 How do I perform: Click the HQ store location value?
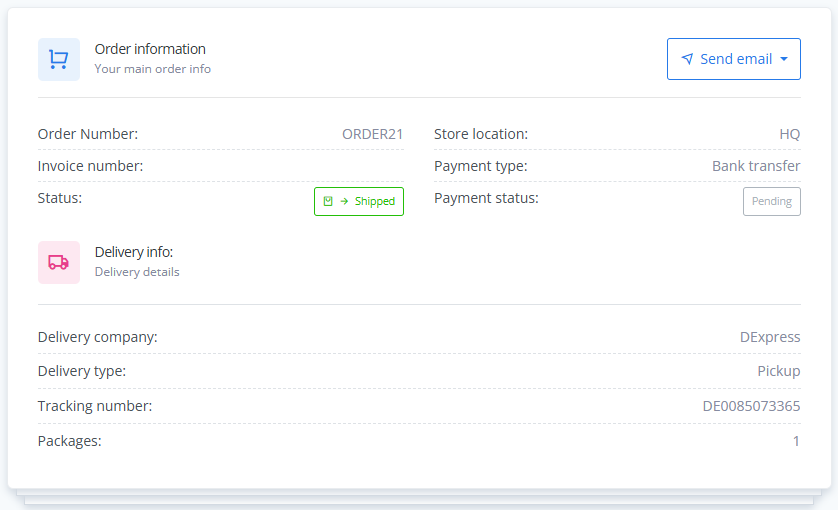(x=790, y=134)
